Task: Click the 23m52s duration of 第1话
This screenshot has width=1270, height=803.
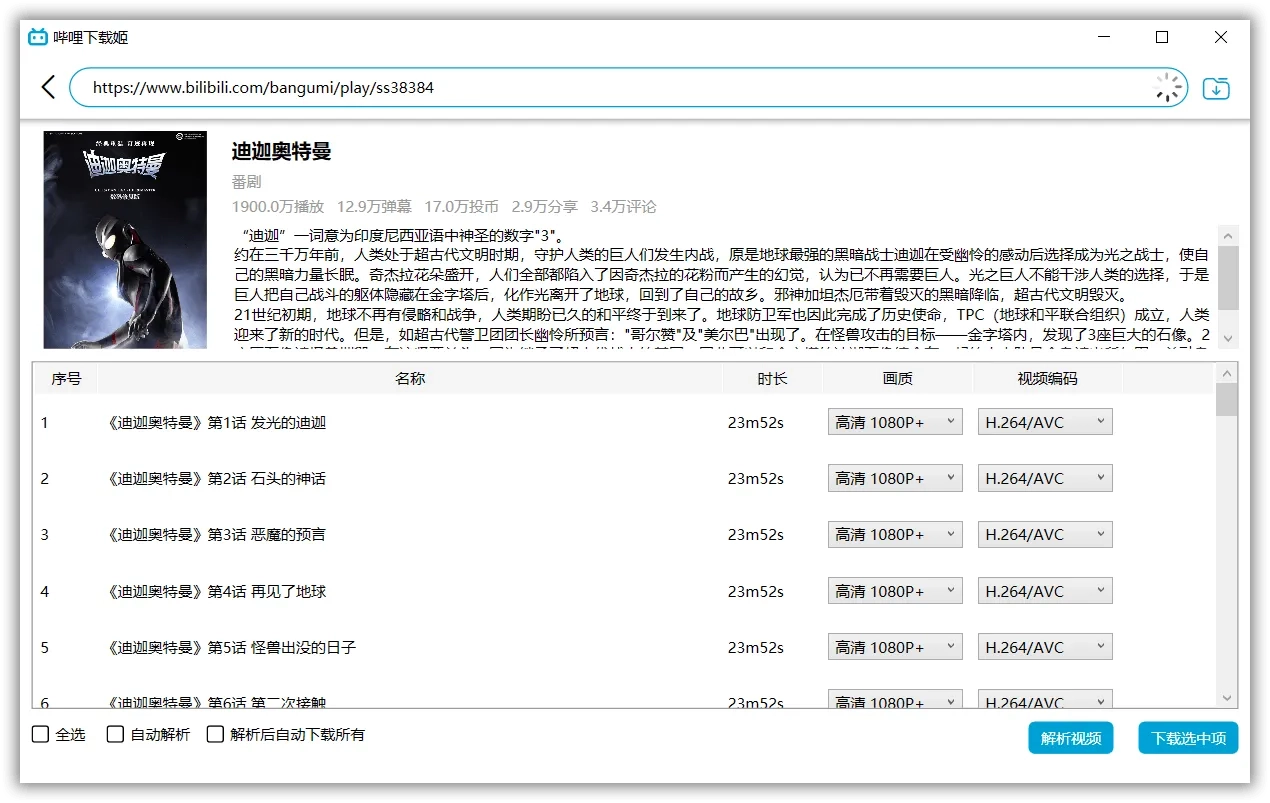Action: [x=756, y=422]
